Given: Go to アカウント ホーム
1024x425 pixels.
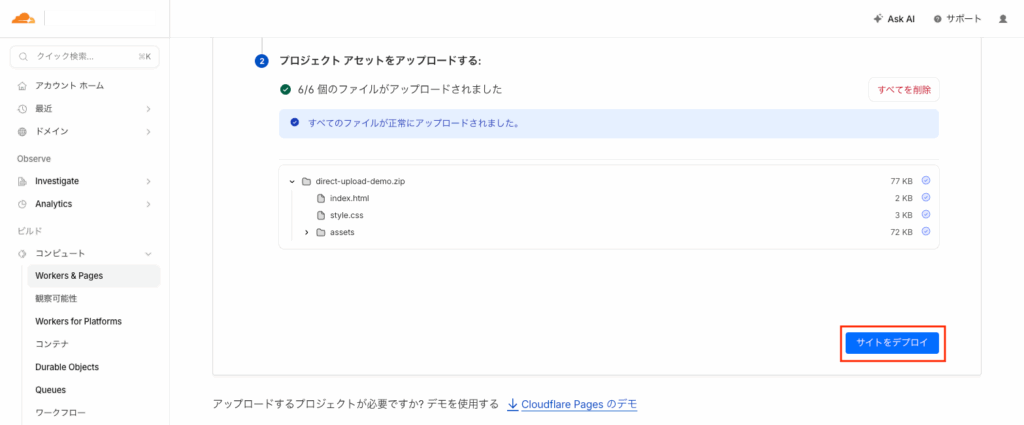Looking at the screenshot, I should [x=69, y=86].
